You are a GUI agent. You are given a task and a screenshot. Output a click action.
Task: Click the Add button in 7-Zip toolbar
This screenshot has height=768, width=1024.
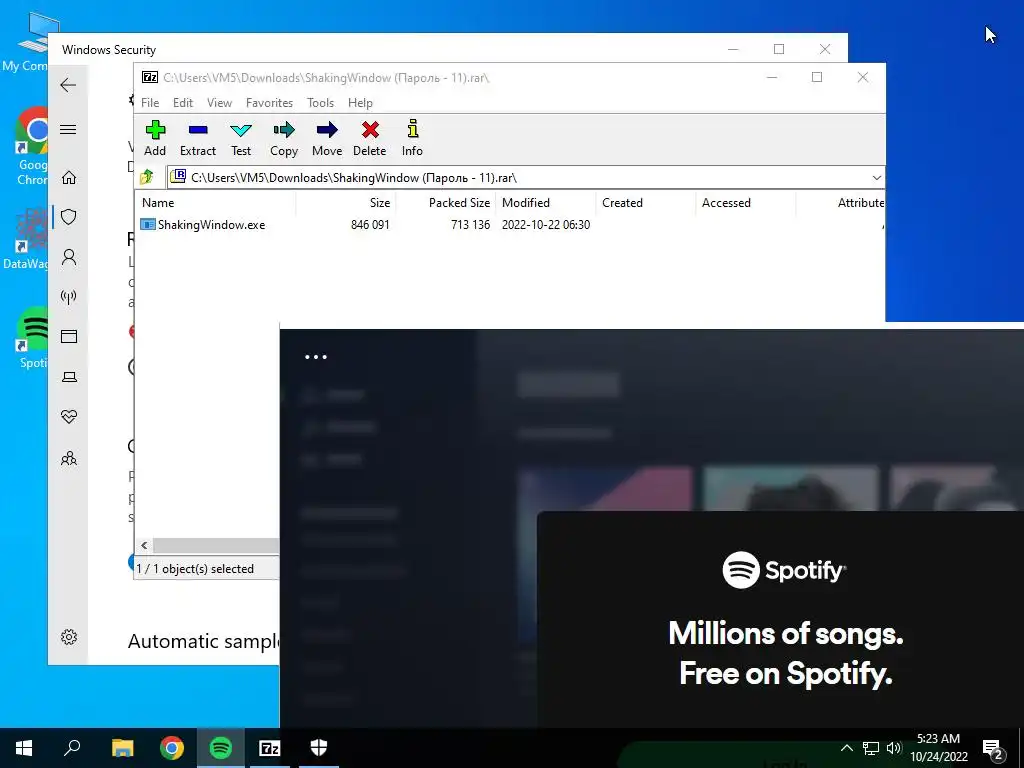155,138
